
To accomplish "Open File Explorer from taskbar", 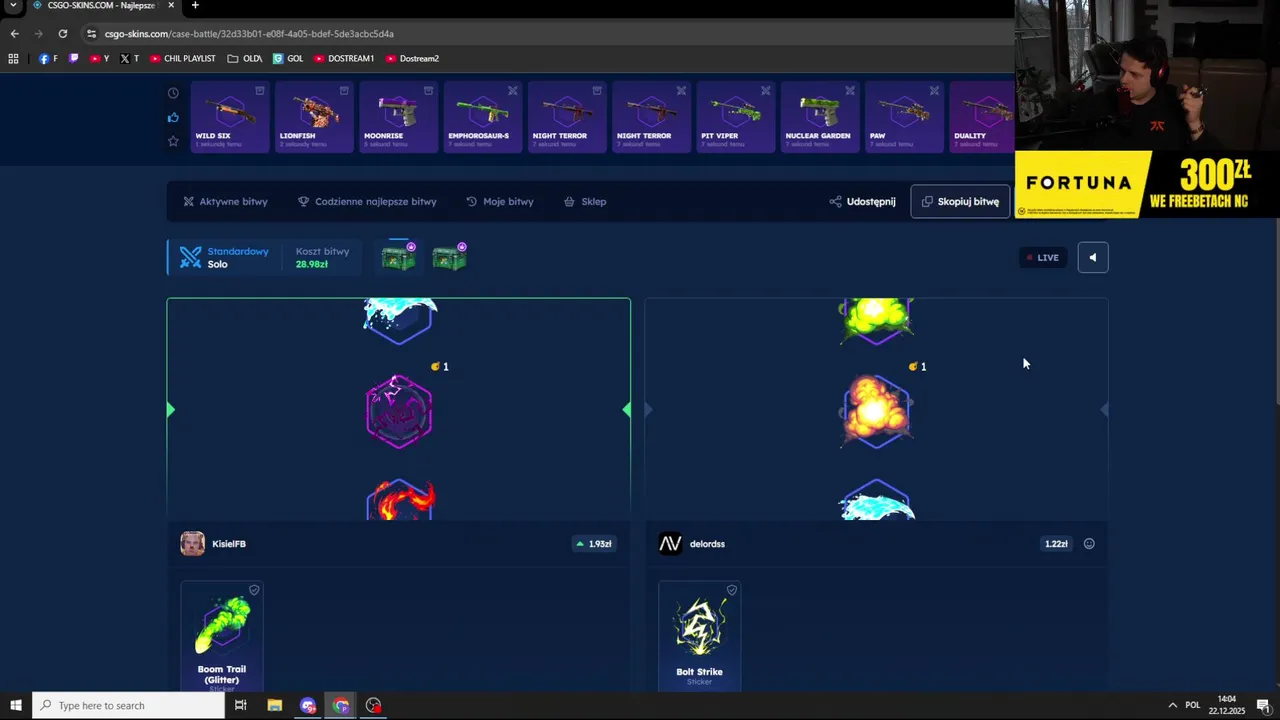I will [x=274, y=705].
